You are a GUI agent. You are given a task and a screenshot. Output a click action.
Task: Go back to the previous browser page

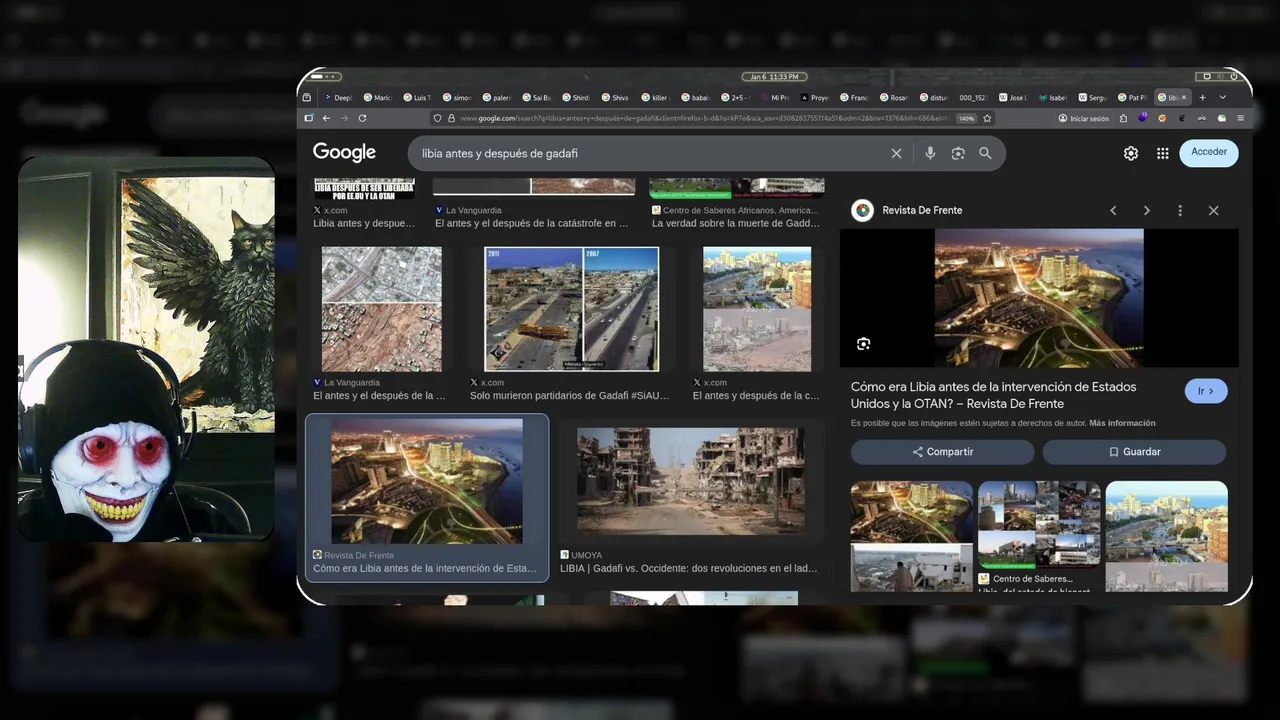point(326,118)
